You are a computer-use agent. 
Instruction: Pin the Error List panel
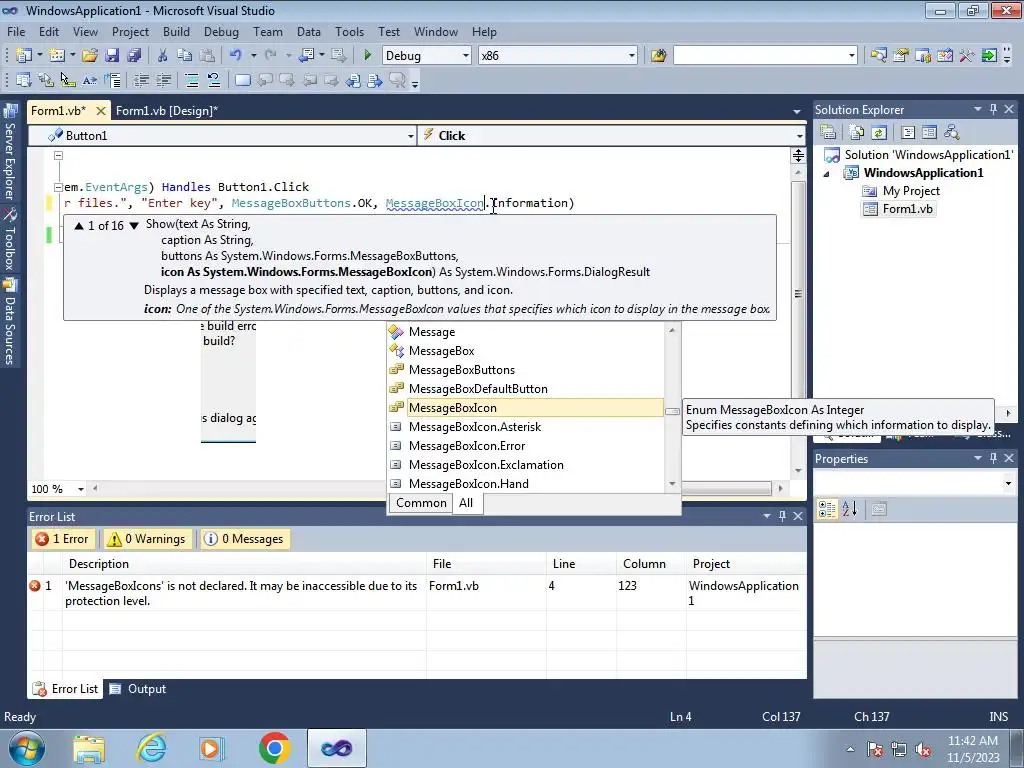pyautogui.click(x=782, y=517)
